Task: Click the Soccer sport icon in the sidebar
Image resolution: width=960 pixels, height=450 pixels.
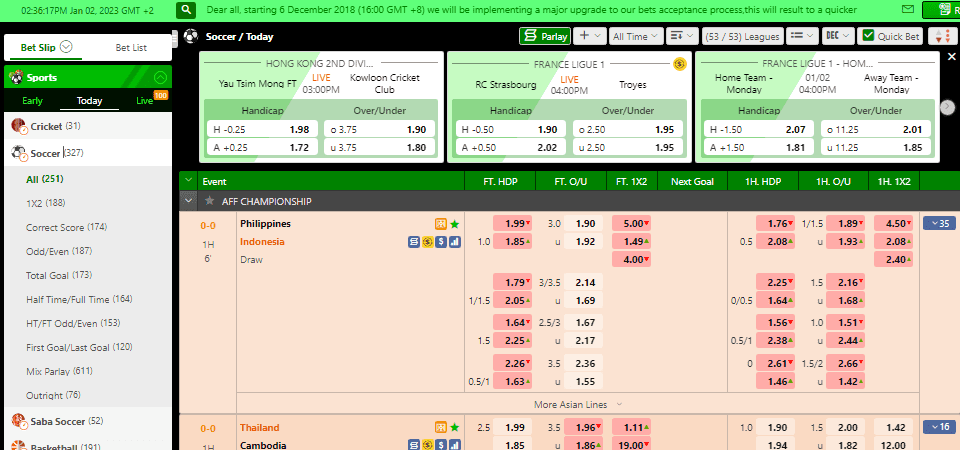Action: (19, 153)
